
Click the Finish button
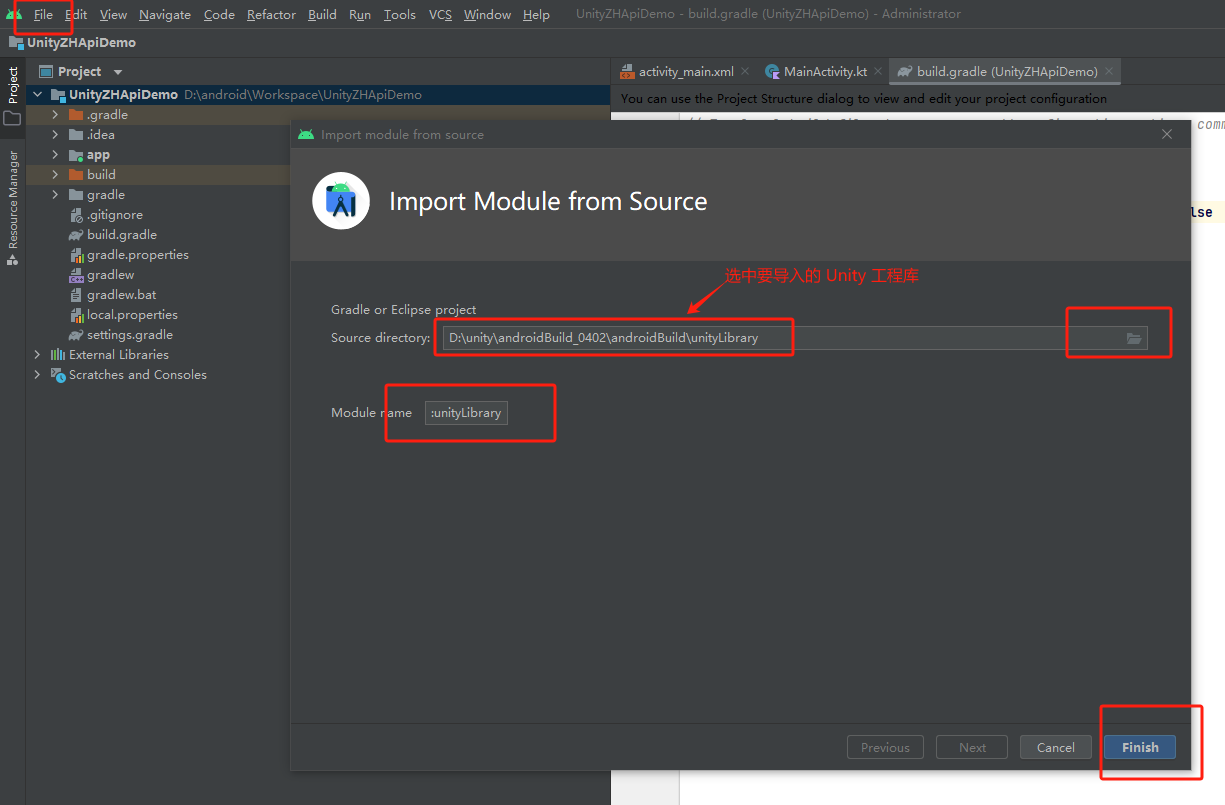tap(1140, 747)
